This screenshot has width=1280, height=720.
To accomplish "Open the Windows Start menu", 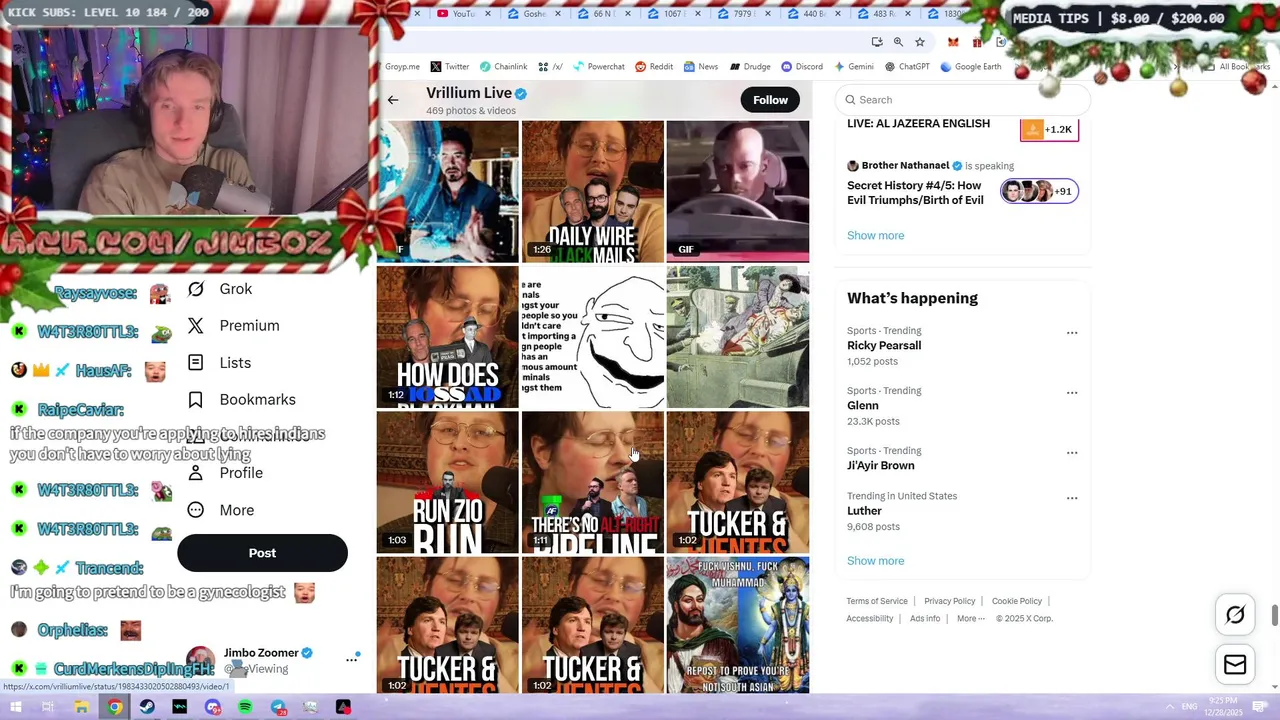I will point(16,707).
